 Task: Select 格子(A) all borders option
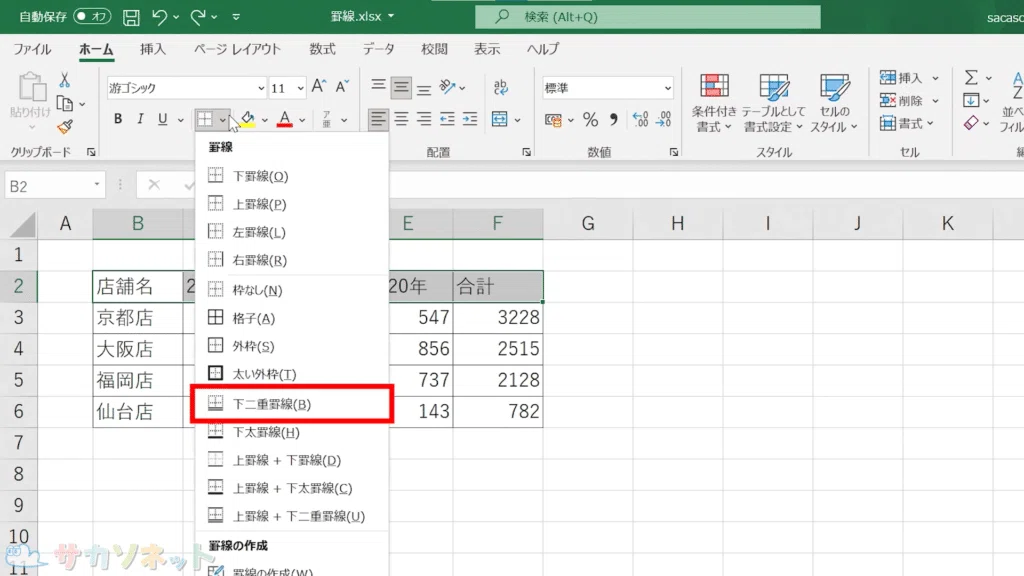coord(292,318)
